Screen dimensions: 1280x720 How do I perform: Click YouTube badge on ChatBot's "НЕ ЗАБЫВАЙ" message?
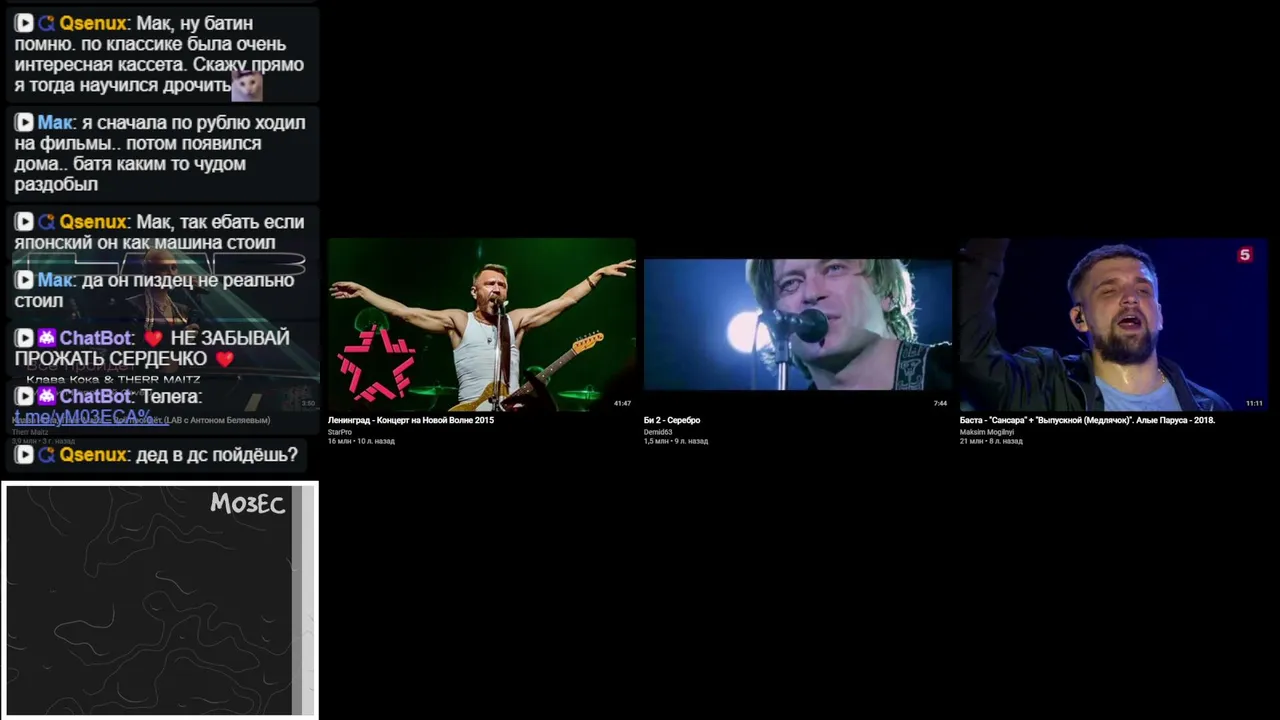24,338
